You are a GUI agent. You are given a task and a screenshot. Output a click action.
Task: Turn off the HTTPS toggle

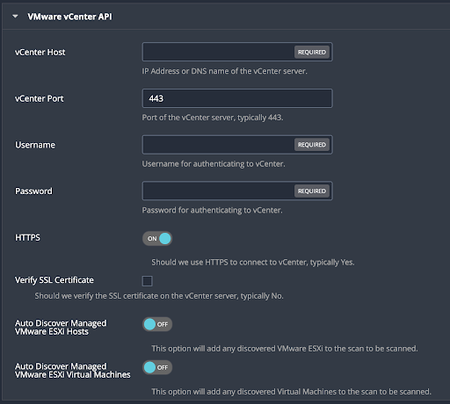point(157,239)
